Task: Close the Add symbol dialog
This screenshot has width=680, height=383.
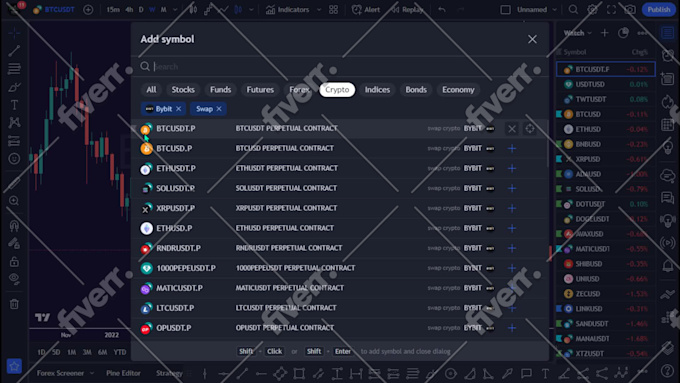Action: click(x=532, y=39)
